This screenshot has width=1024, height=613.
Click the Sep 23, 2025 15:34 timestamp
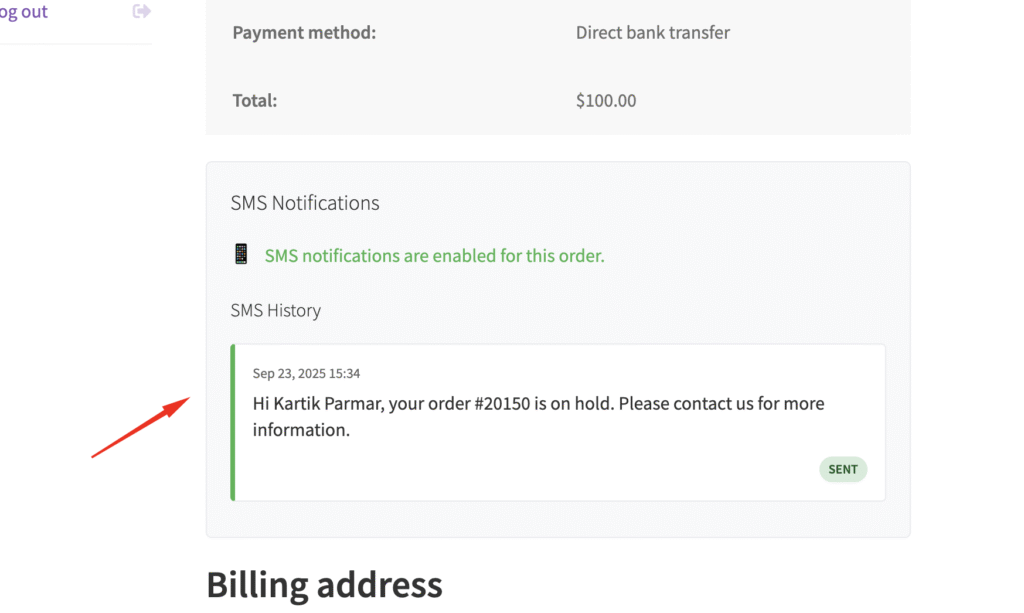(306, 374)
